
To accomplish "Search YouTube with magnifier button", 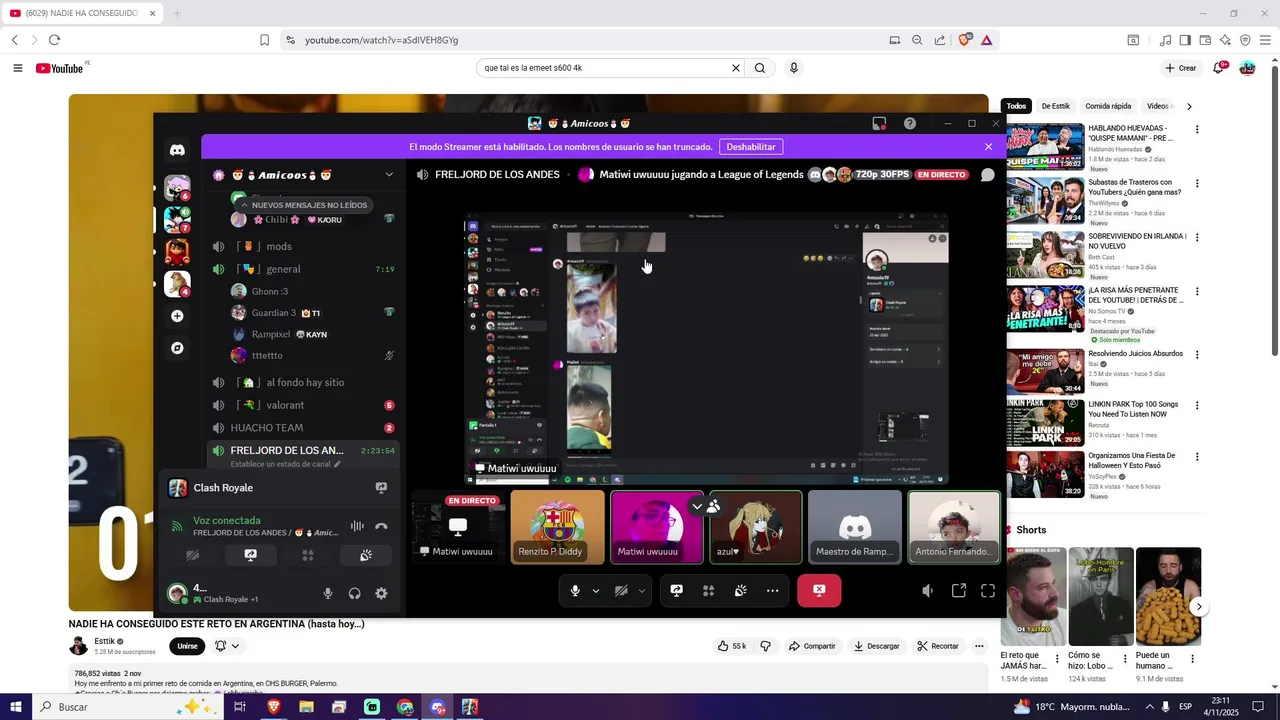I will click(760, 68).
